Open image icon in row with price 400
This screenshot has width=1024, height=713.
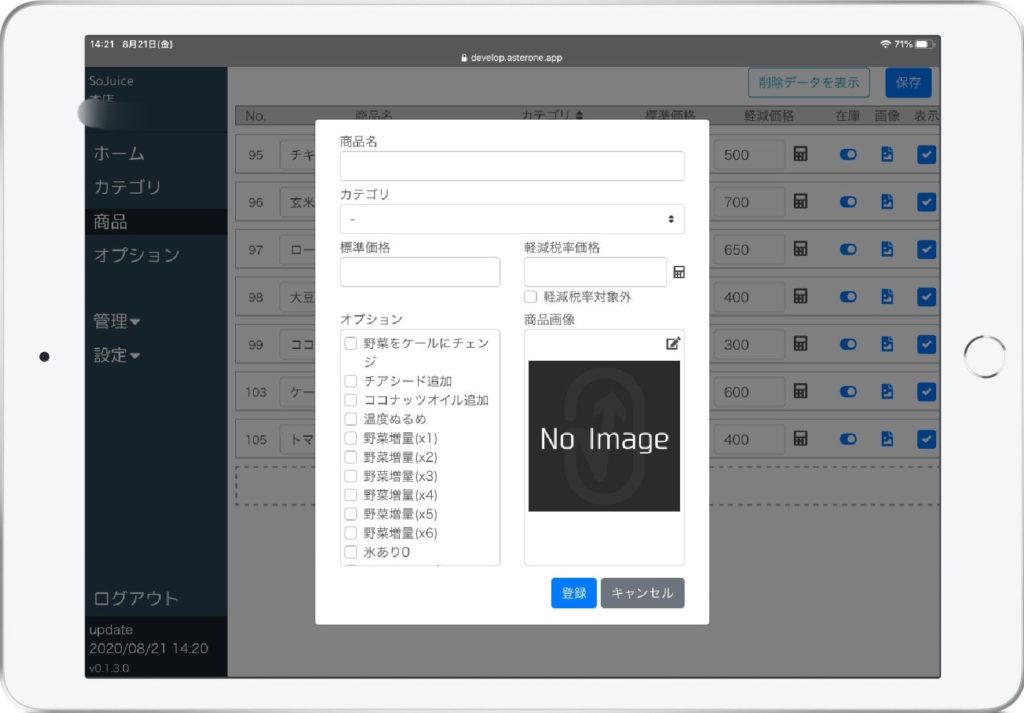pyautogui.click(x=886, y=297)
